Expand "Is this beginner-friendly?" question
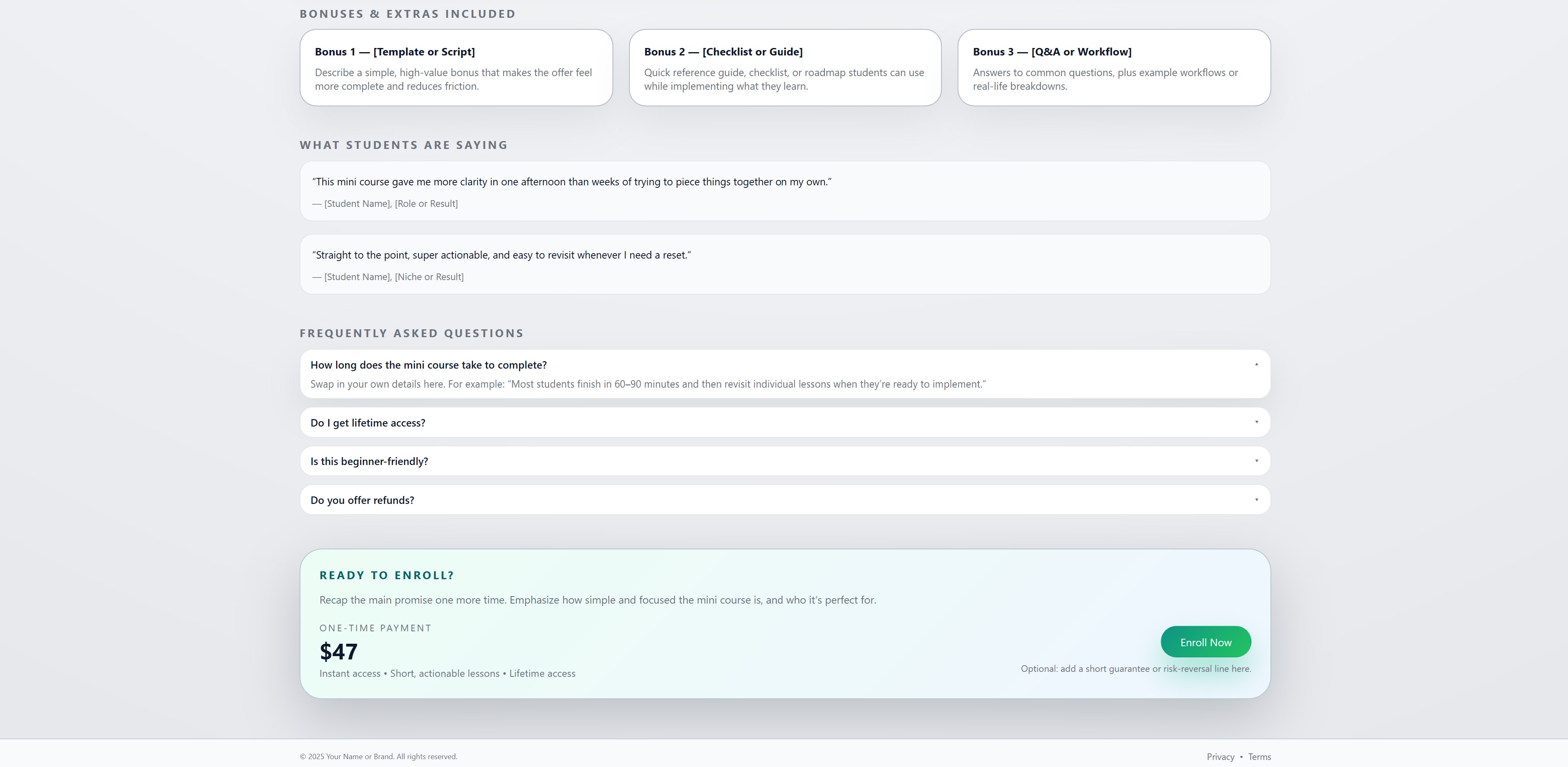This screenshot has height=767, width=1568. [x=369, y=461]
